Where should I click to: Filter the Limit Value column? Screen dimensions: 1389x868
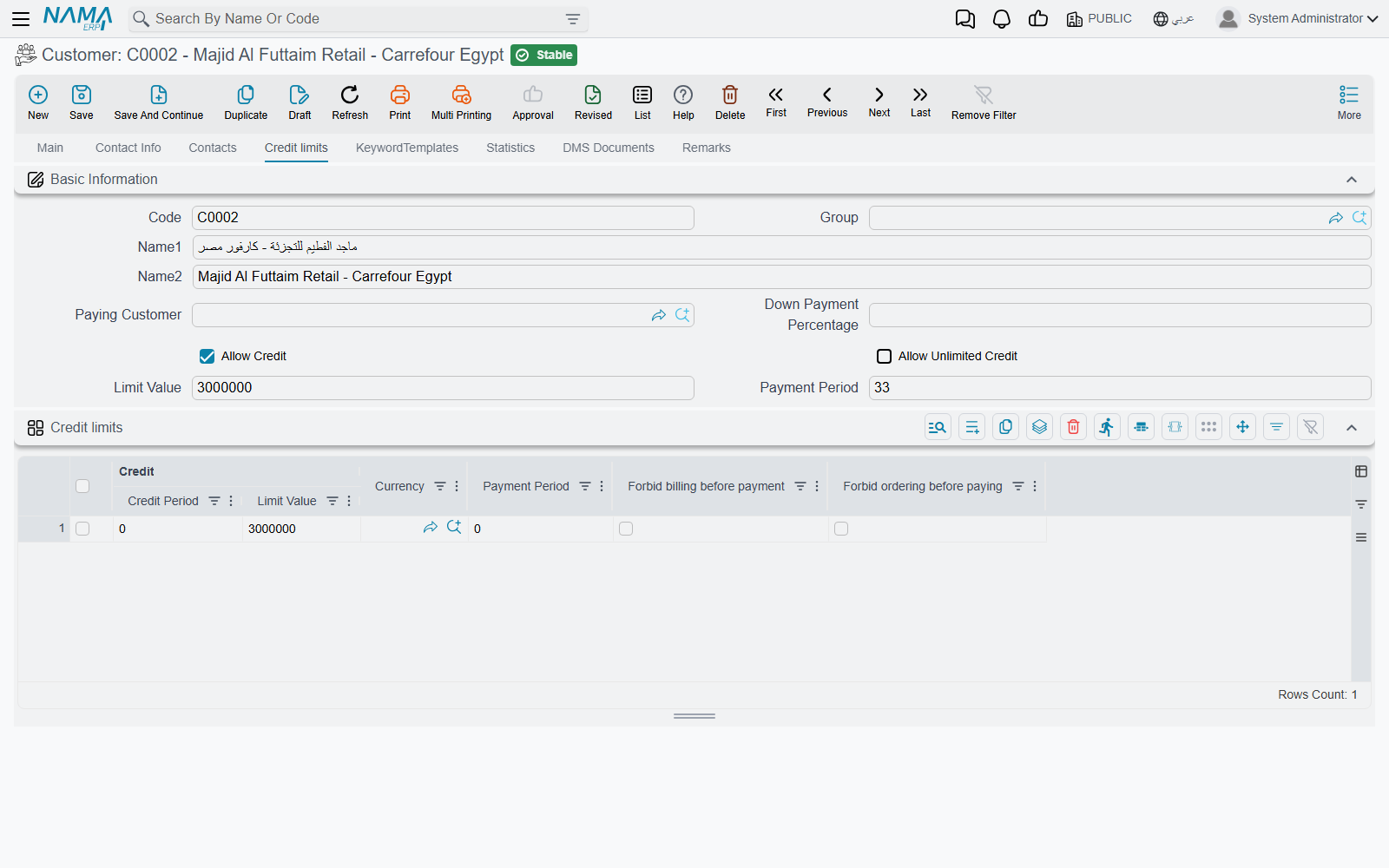[332, 501]
